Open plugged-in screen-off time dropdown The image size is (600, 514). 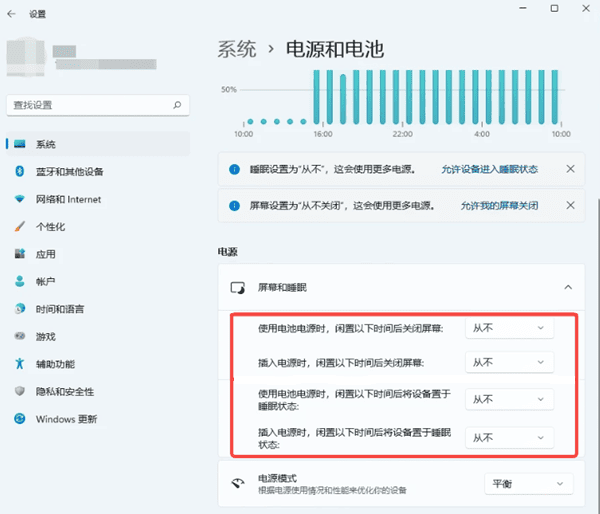click(509, 362)
